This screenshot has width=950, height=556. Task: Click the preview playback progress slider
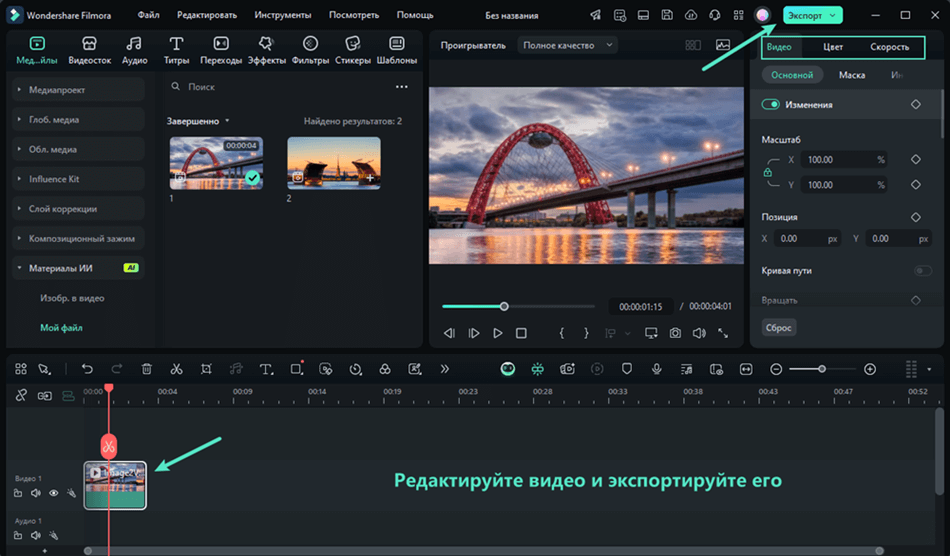click(x=519, y=306)
